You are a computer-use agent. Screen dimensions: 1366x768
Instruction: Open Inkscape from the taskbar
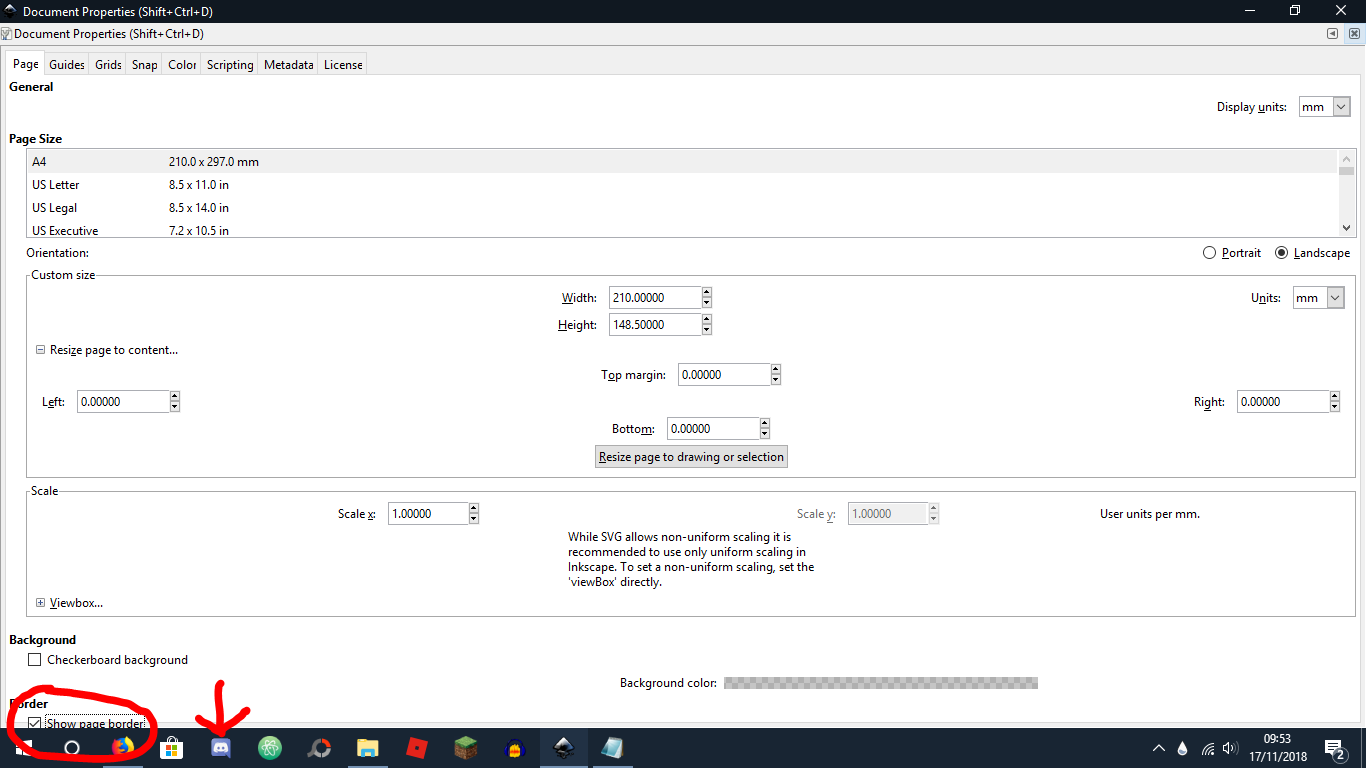pos(563,748)
